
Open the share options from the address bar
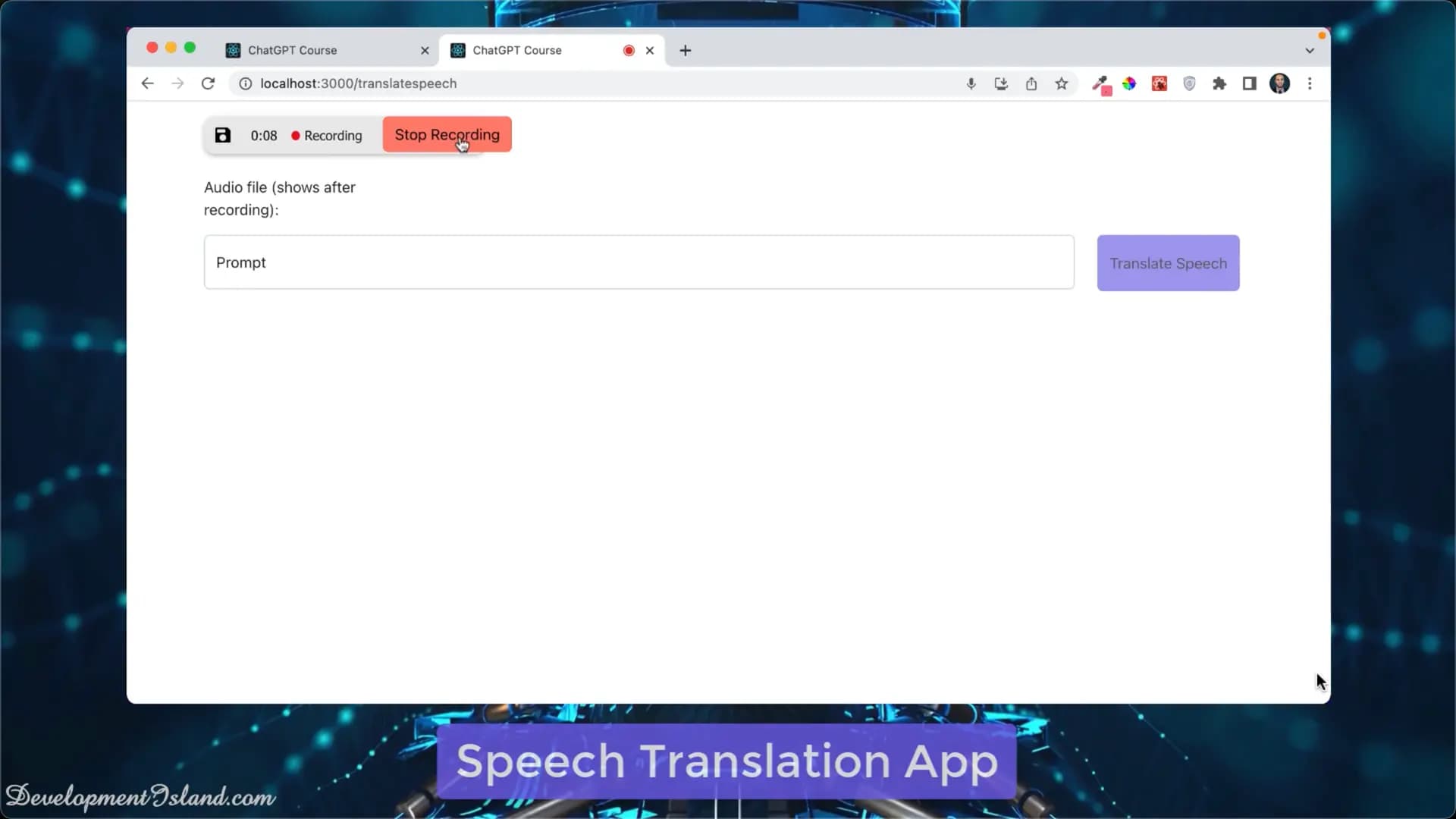[1031, 83]
